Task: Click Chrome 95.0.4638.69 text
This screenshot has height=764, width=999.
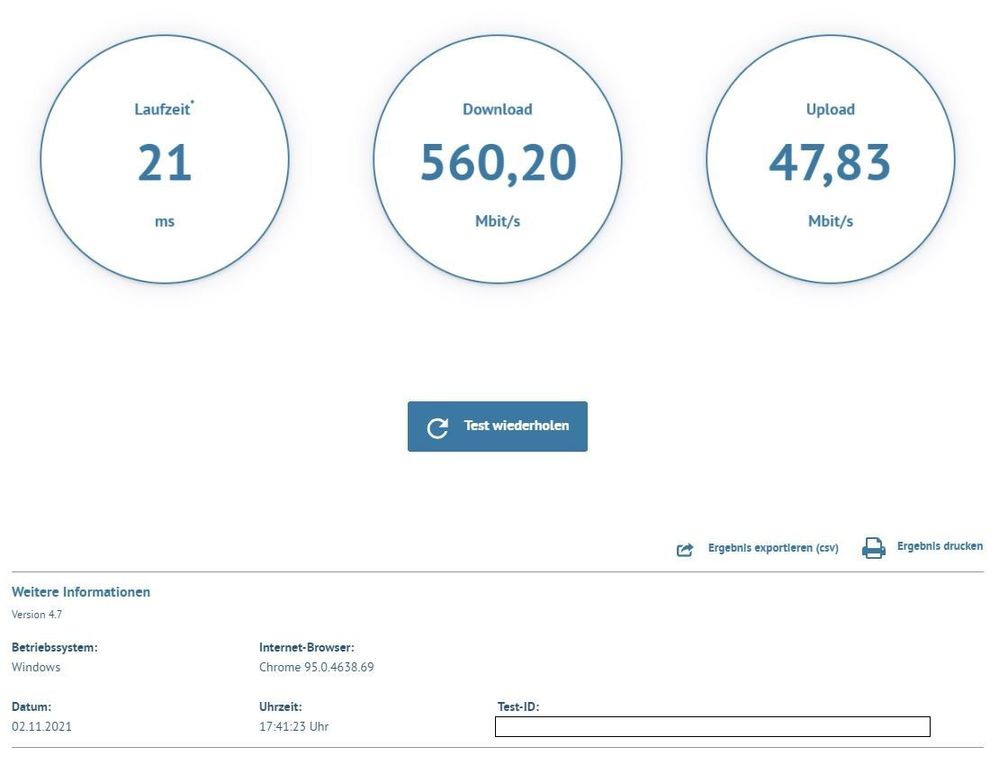Action: (316, 667)
